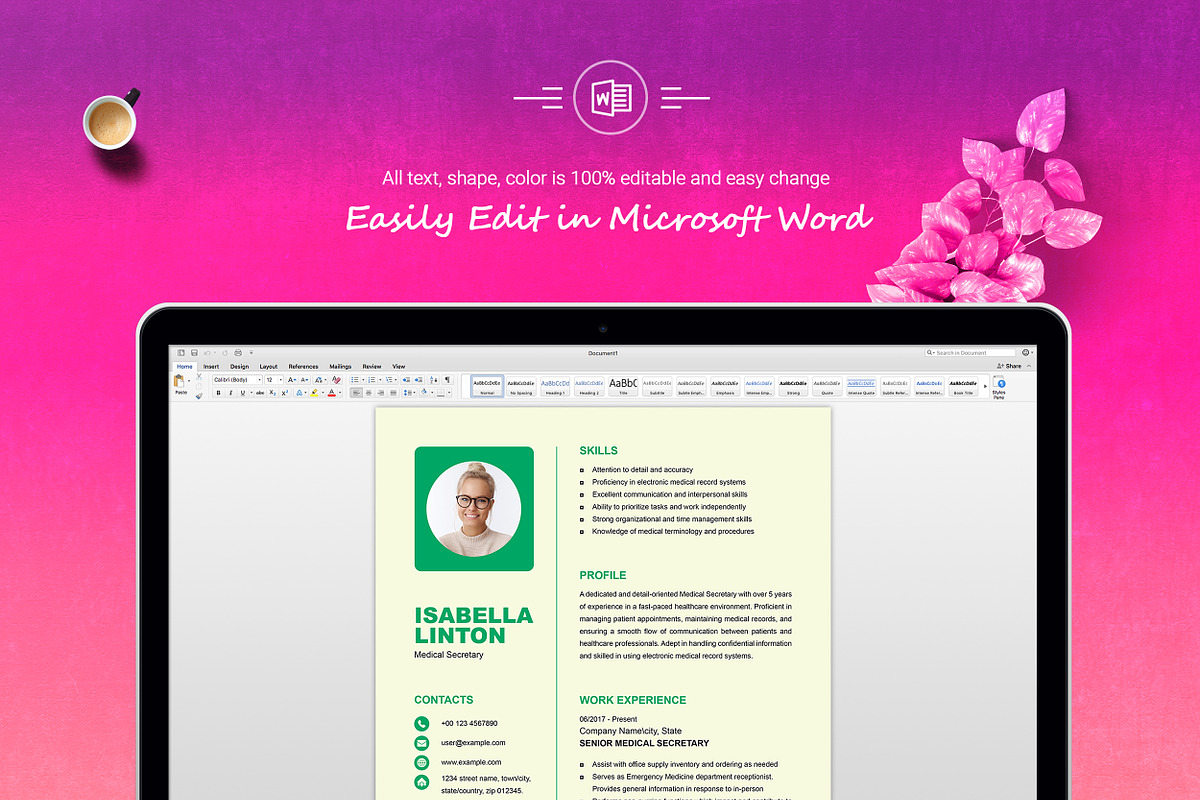Click the Clear Formatting eraser icon
1200x800 pixels.
(x=336, y=380)
